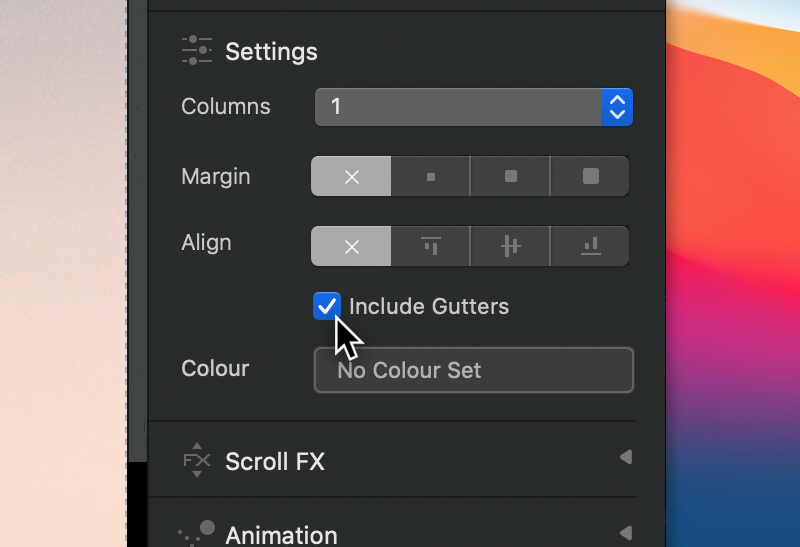Uncheck the Include Gutters checkbox
The image size is (800, 547).
327,306
